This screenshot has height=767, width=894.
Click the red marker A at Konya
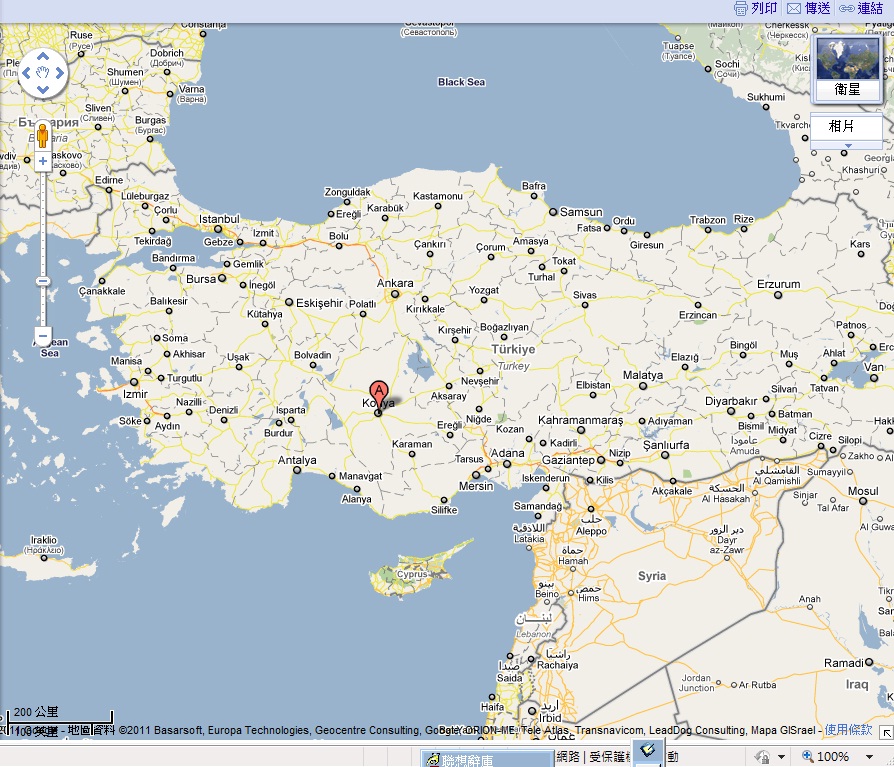pyautogui.click(x=378, y=391)
